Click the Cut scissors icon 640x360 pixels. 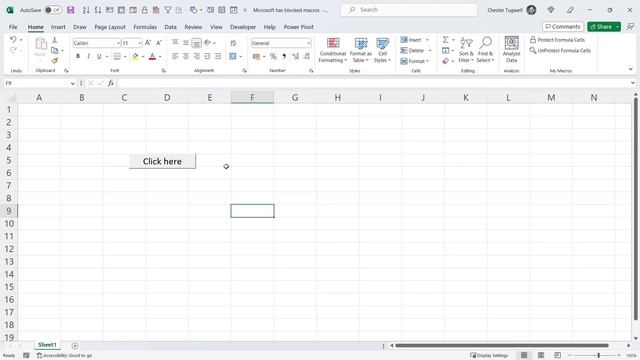(x=54, y=40)
